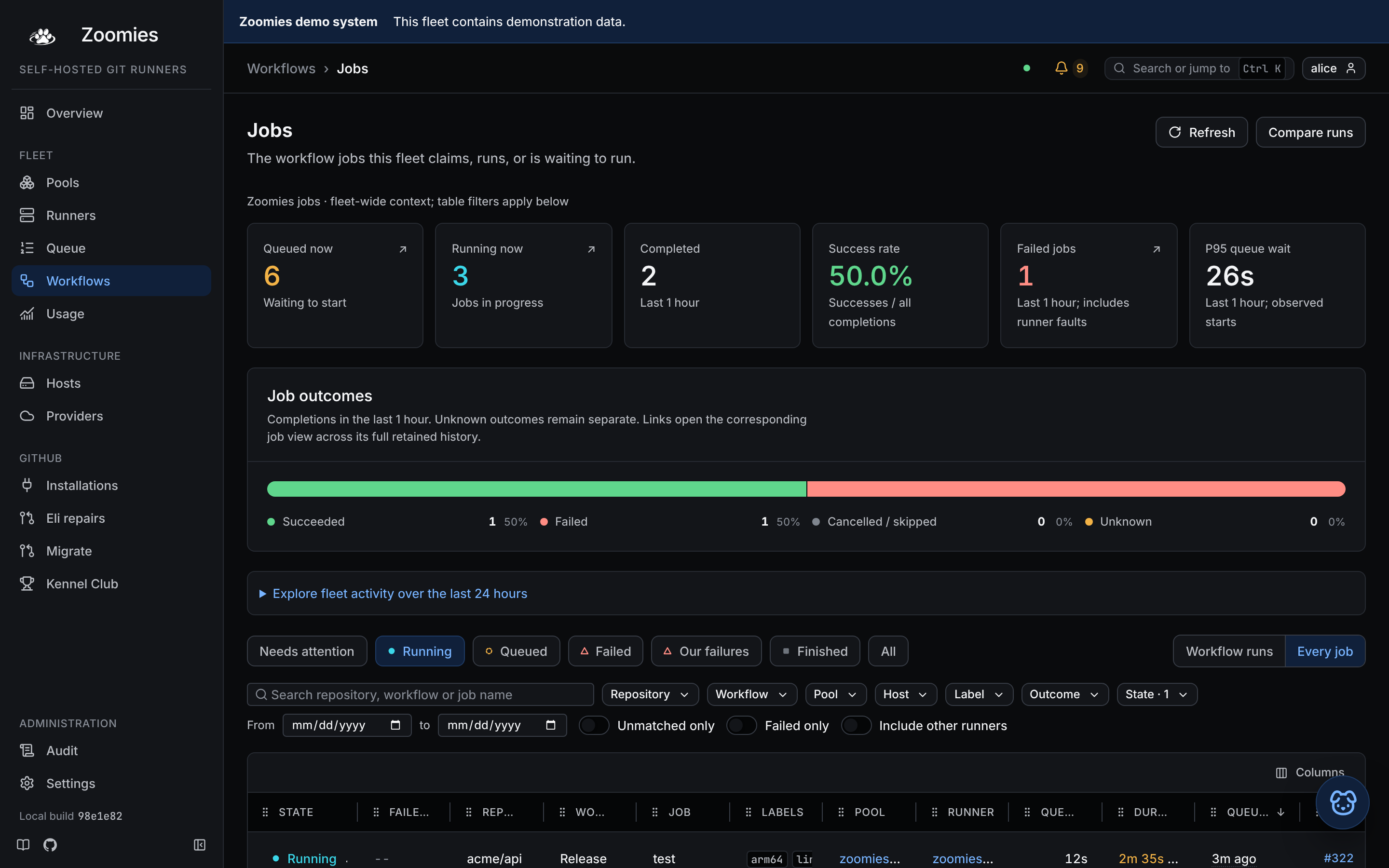Image resolution: width=1389 pixels, height=868 pixels.
Task: Click the mascot chat assistant icon
Action: click(x=1342, y=802)
